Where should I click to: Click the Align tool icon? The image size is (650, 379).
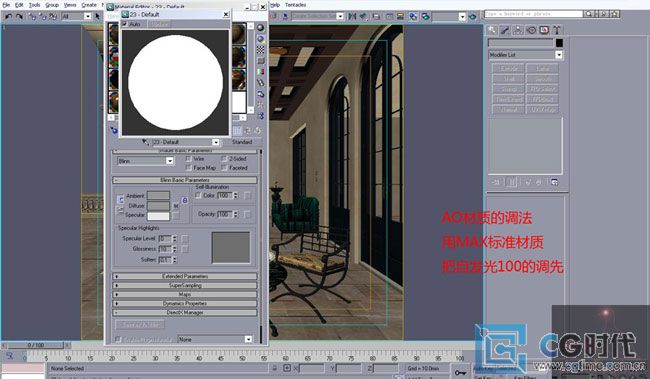364,16
